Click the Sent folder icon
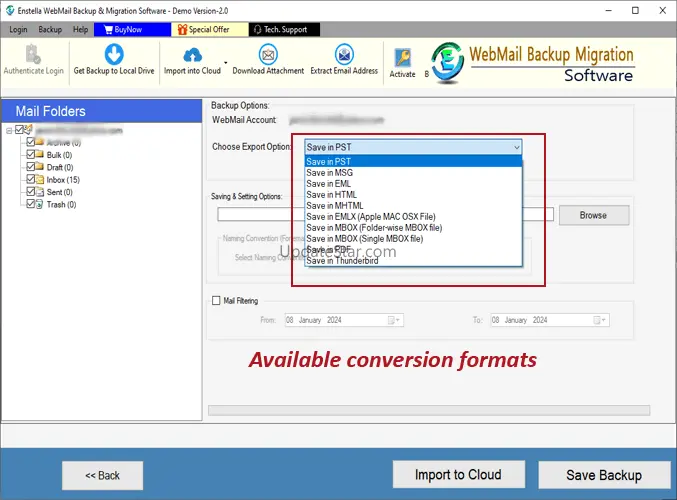 (40, 192)
